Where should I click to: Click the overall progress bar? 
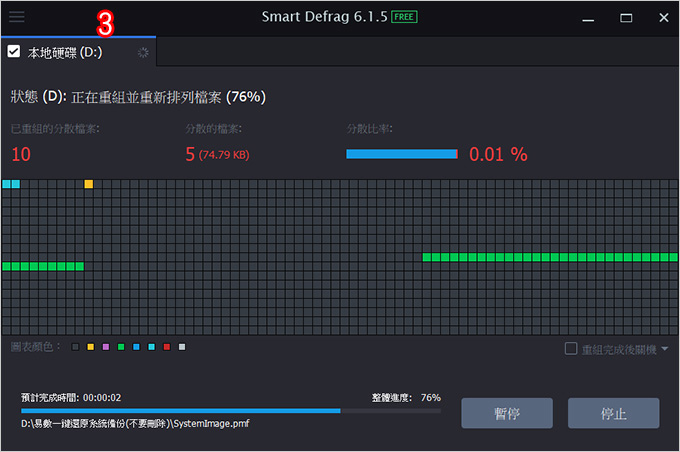pos(231,410)
